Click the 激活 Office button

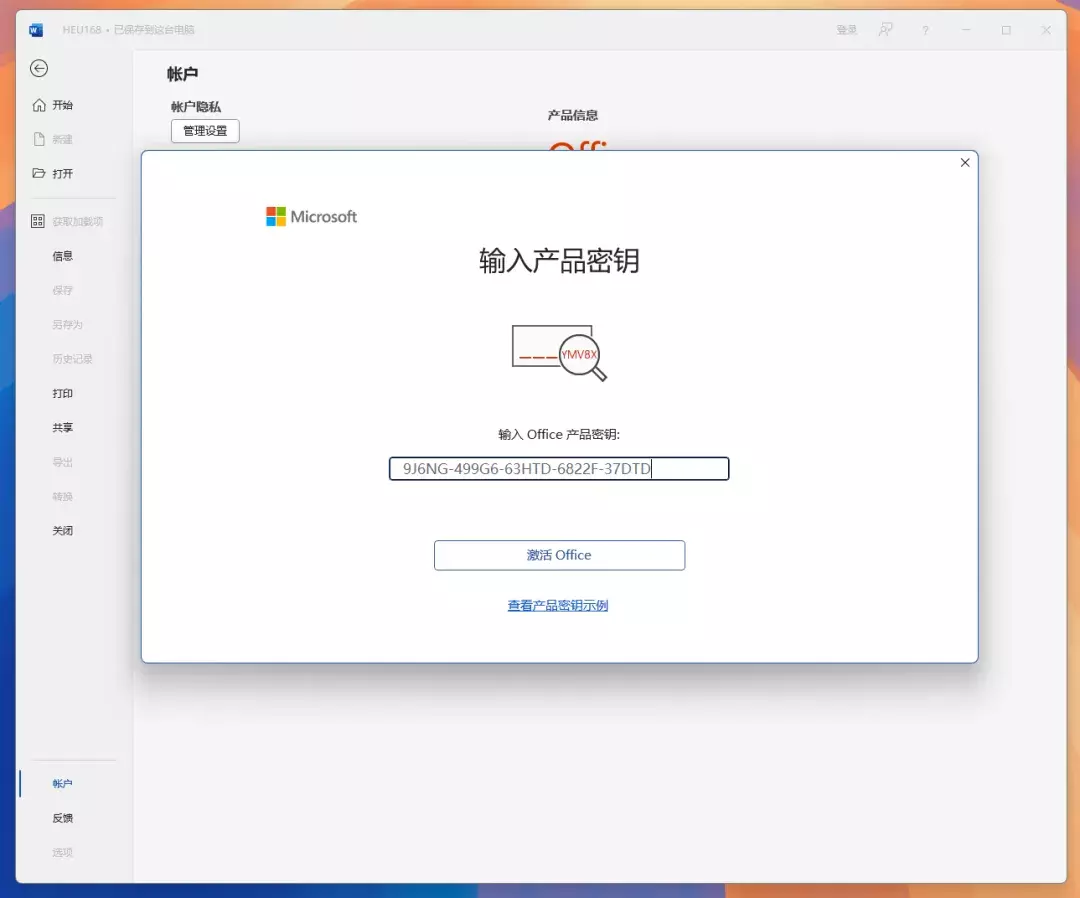[x=559, y=555]
